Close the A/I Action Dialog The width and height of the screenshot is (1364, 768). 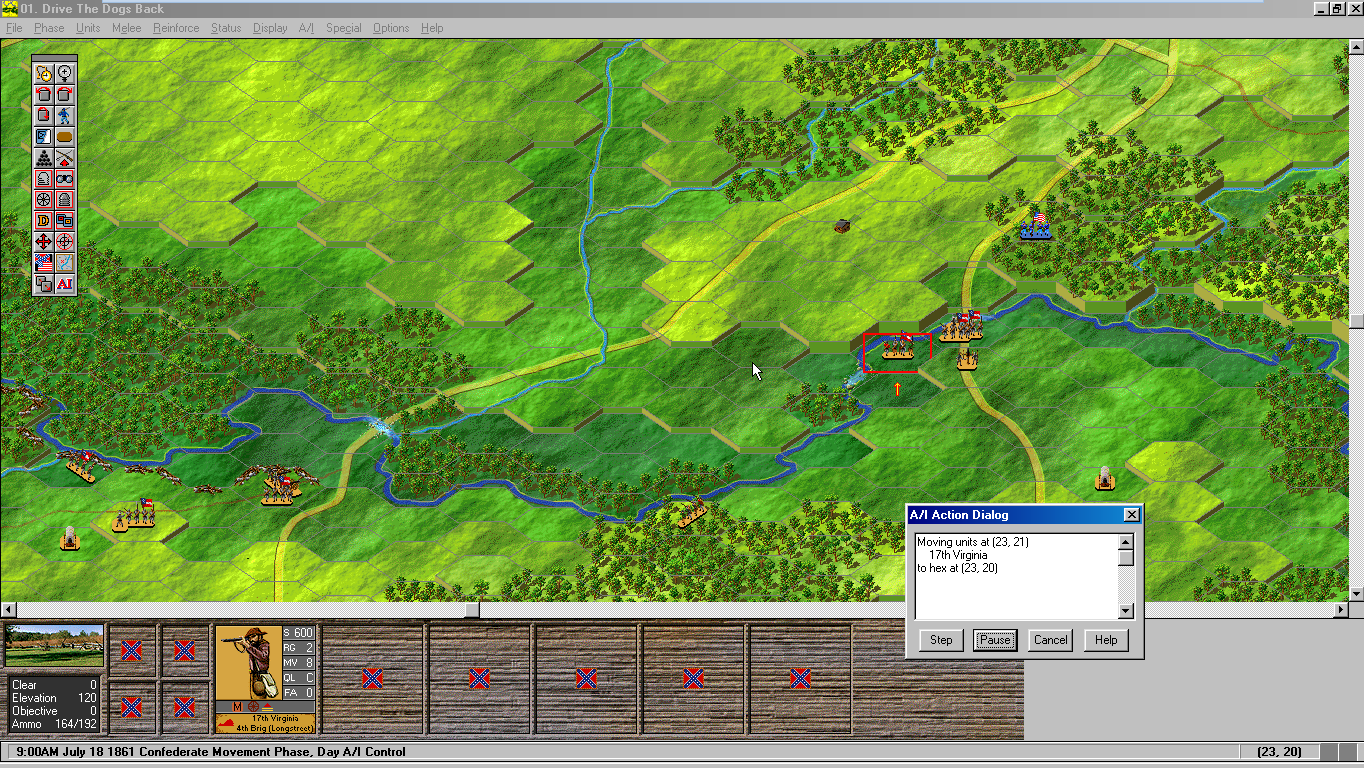click(x=1131, y=515)
